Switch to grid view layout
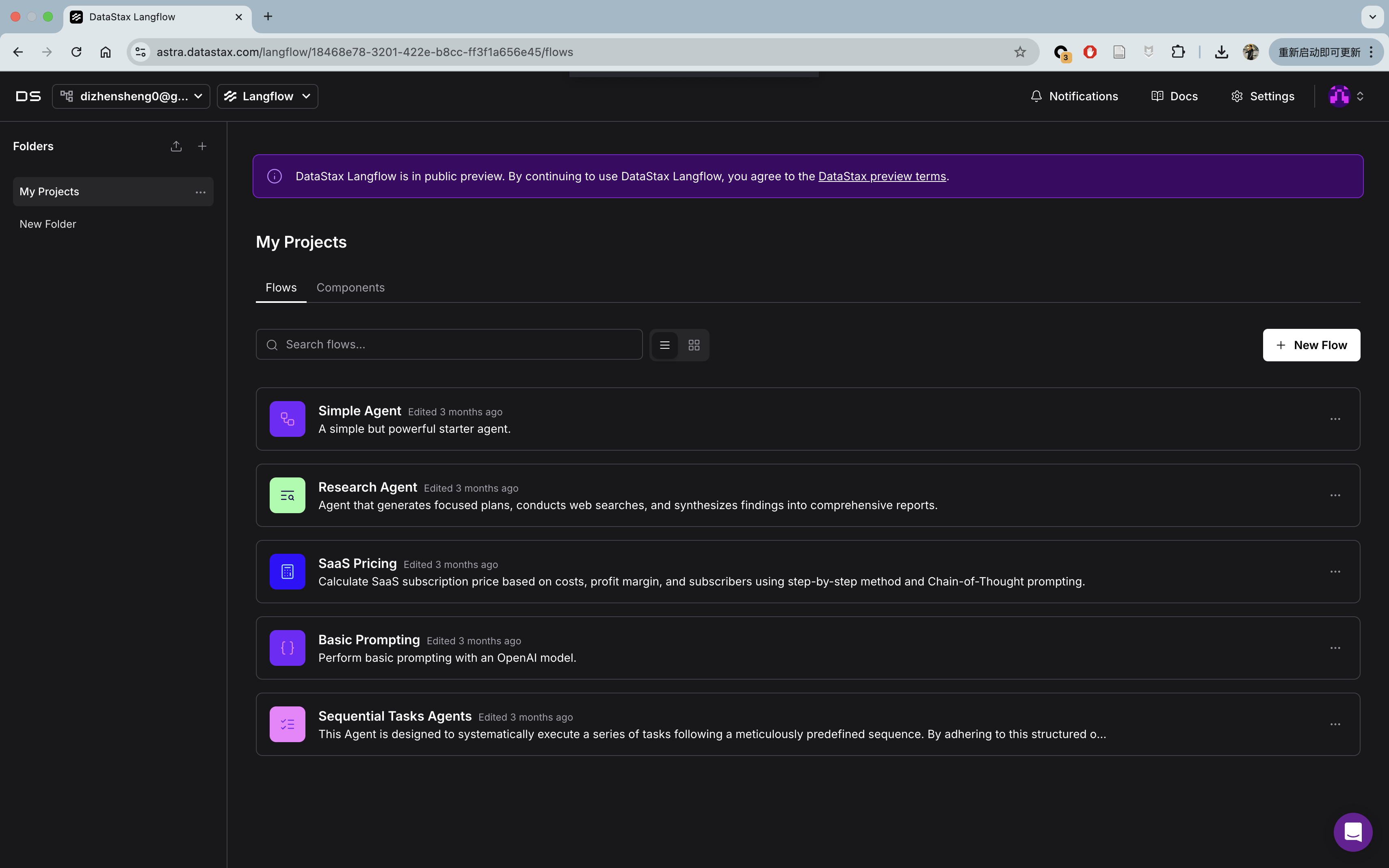 694,345
